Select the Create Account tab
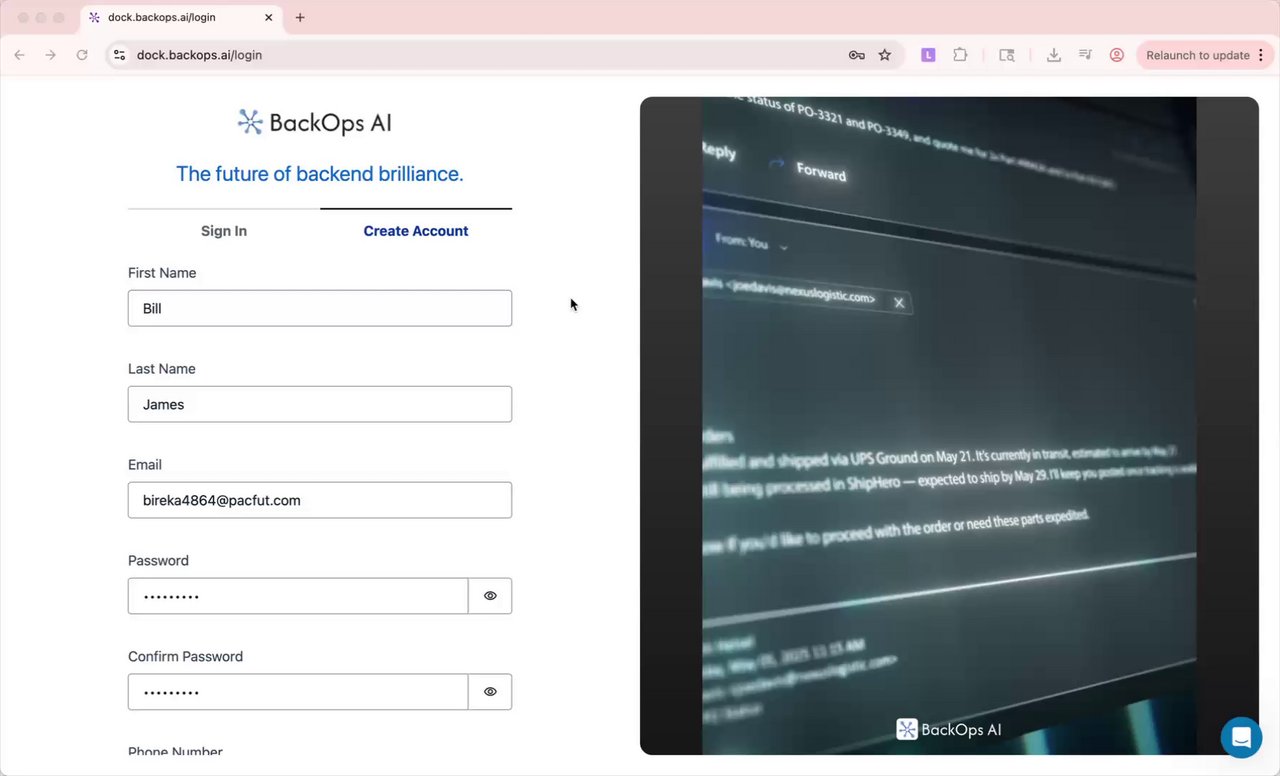 [416, 231]
